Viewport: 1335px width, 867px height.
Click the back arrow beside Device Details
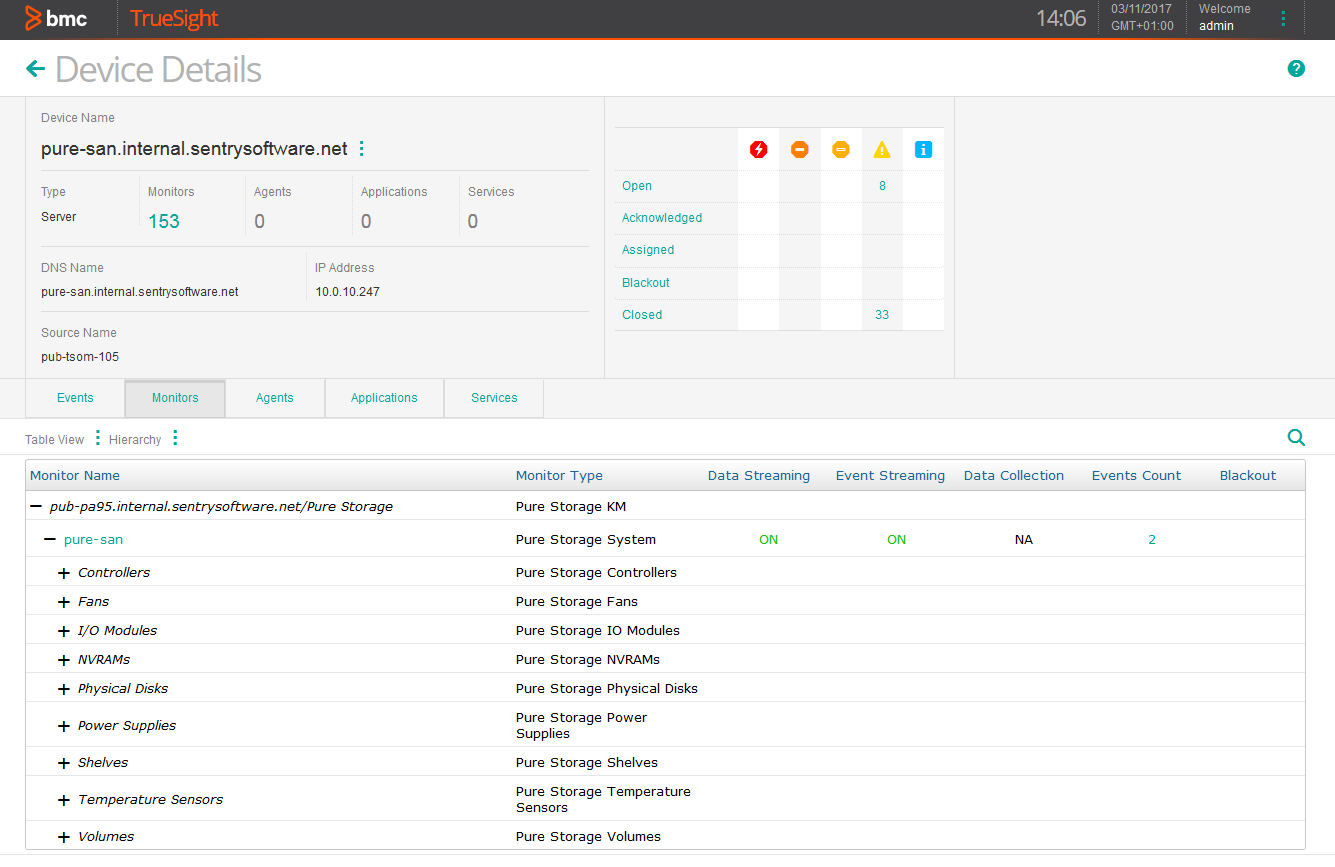pyautogui.click(x=35, y=68)
